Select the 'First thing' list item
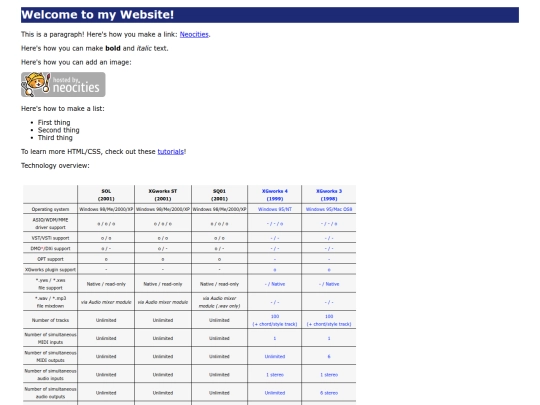The height and width of the screenshot is (405, 540). [54, 123]
